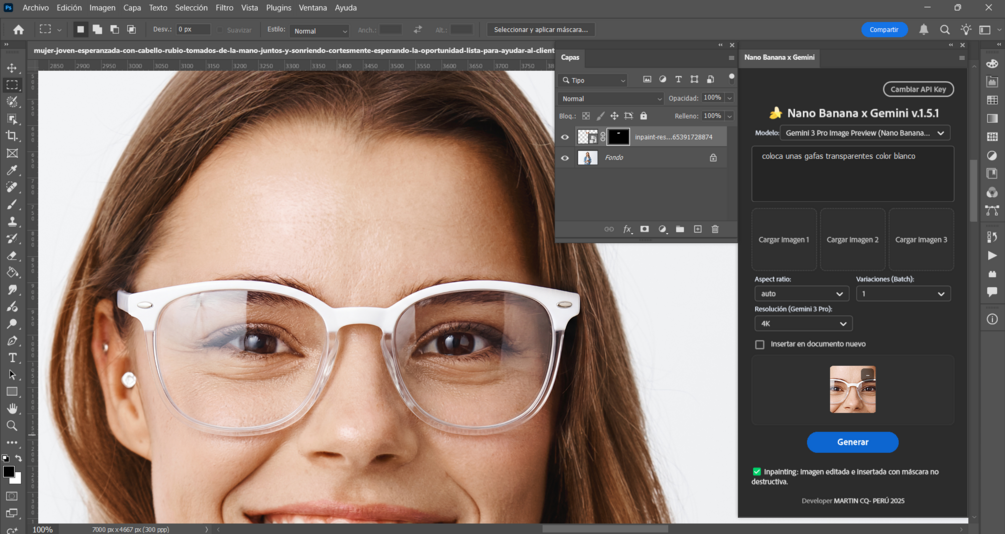
Task: Toggle lock all padlock in Capas panel
Action: coord(644,116)
